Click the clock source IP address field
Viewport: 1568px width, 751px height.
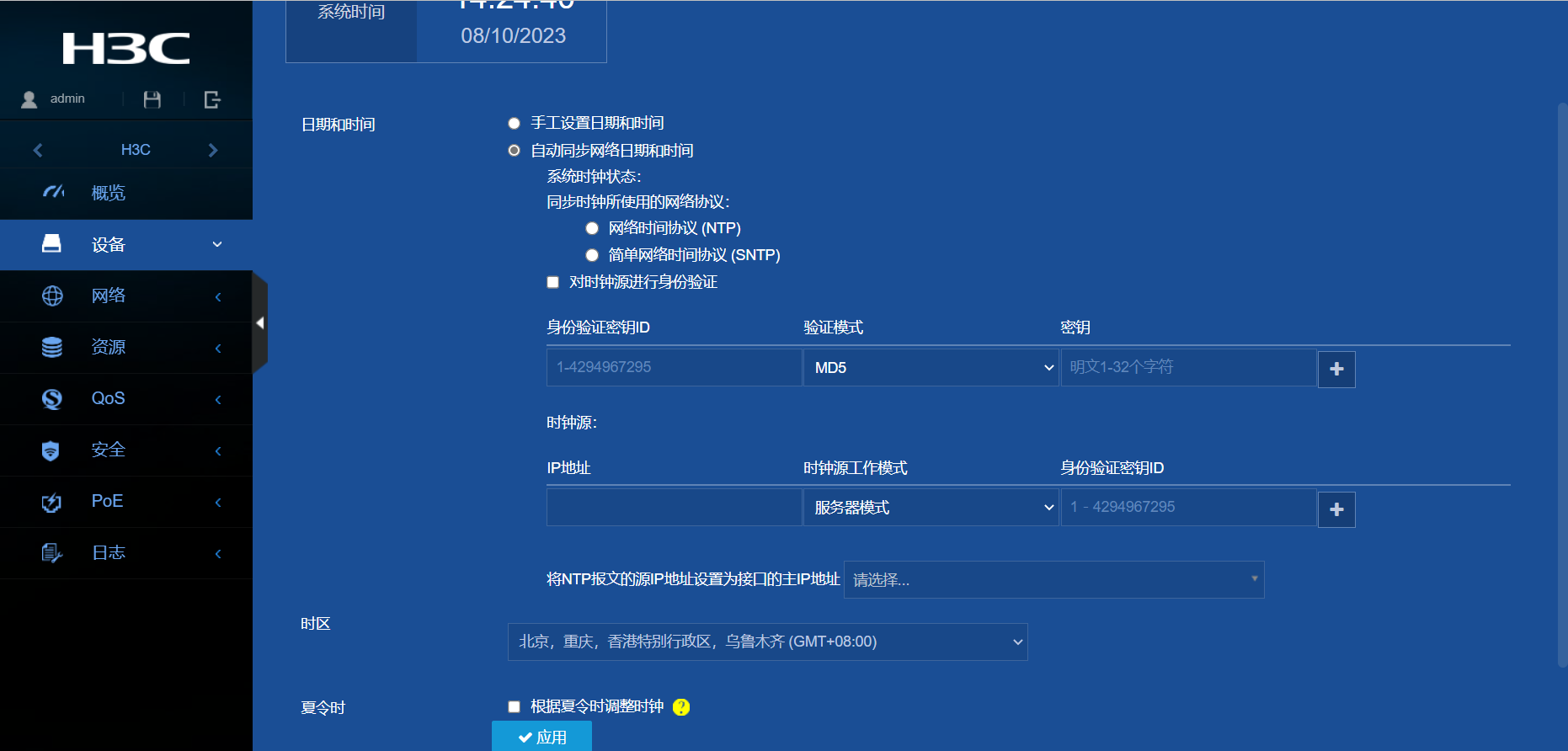click(x=674, y=507)
